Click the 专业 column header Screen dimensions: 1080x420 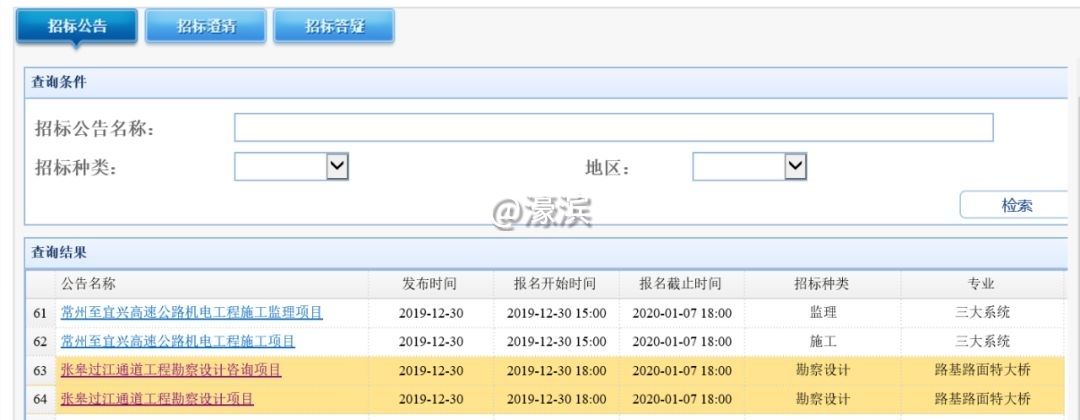(x=981, y=284)
